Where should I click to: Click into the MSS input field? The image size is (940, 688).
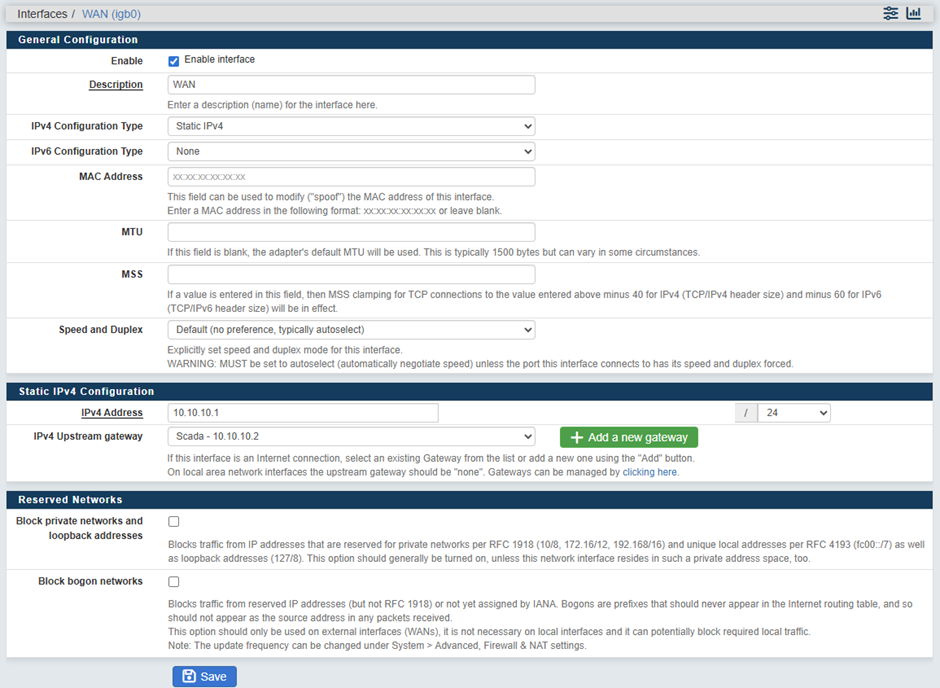click(351, 275)
